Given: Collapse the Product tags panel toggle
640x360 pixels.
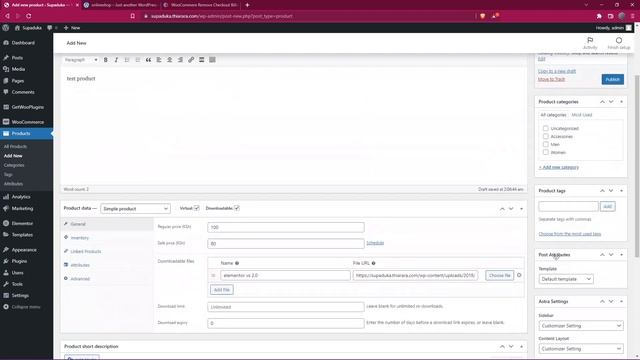Looking at the screenshot, I should click(622, 191).
